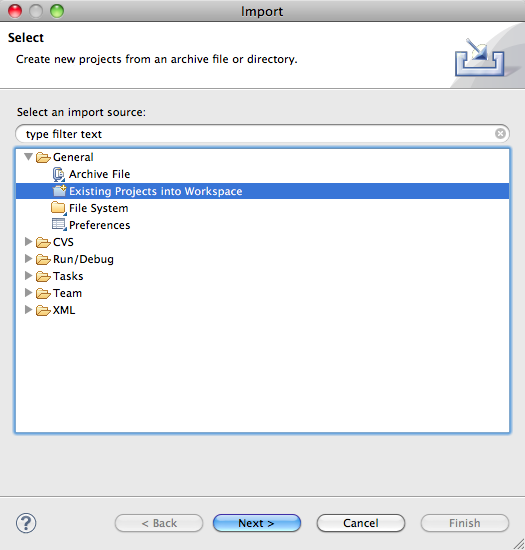Select Archive File import source
Viewport: 525px width, 550px height.
(99, 174)
